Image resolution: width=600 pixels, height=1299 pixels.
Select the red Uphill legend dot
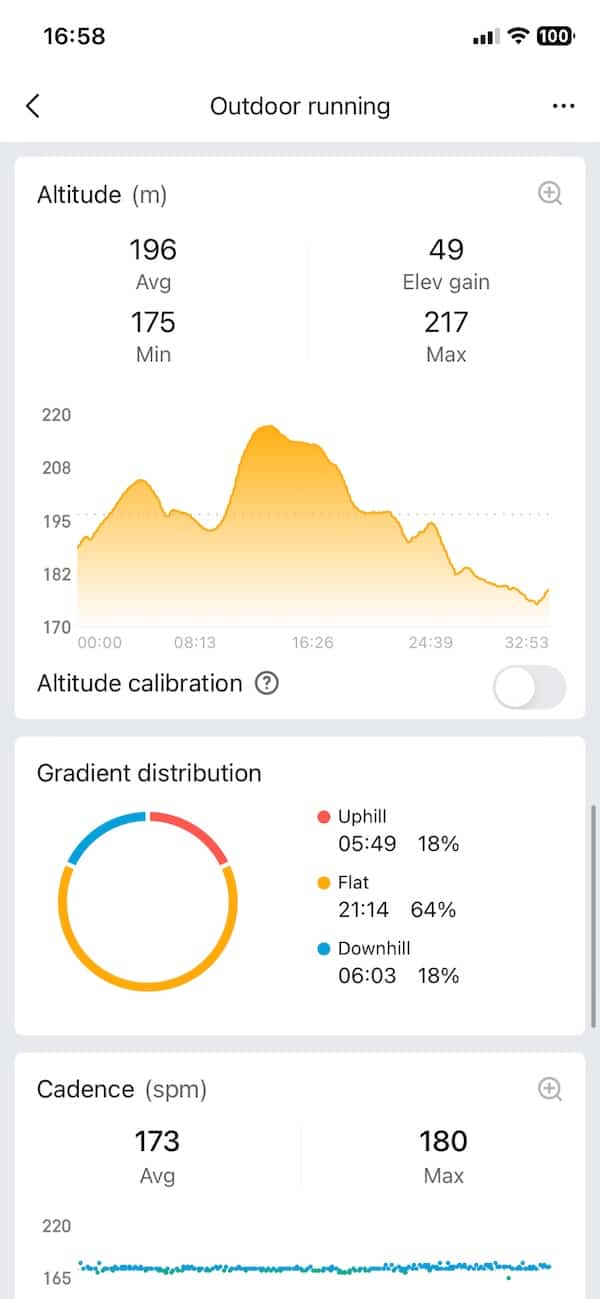[x=323, y=817]
